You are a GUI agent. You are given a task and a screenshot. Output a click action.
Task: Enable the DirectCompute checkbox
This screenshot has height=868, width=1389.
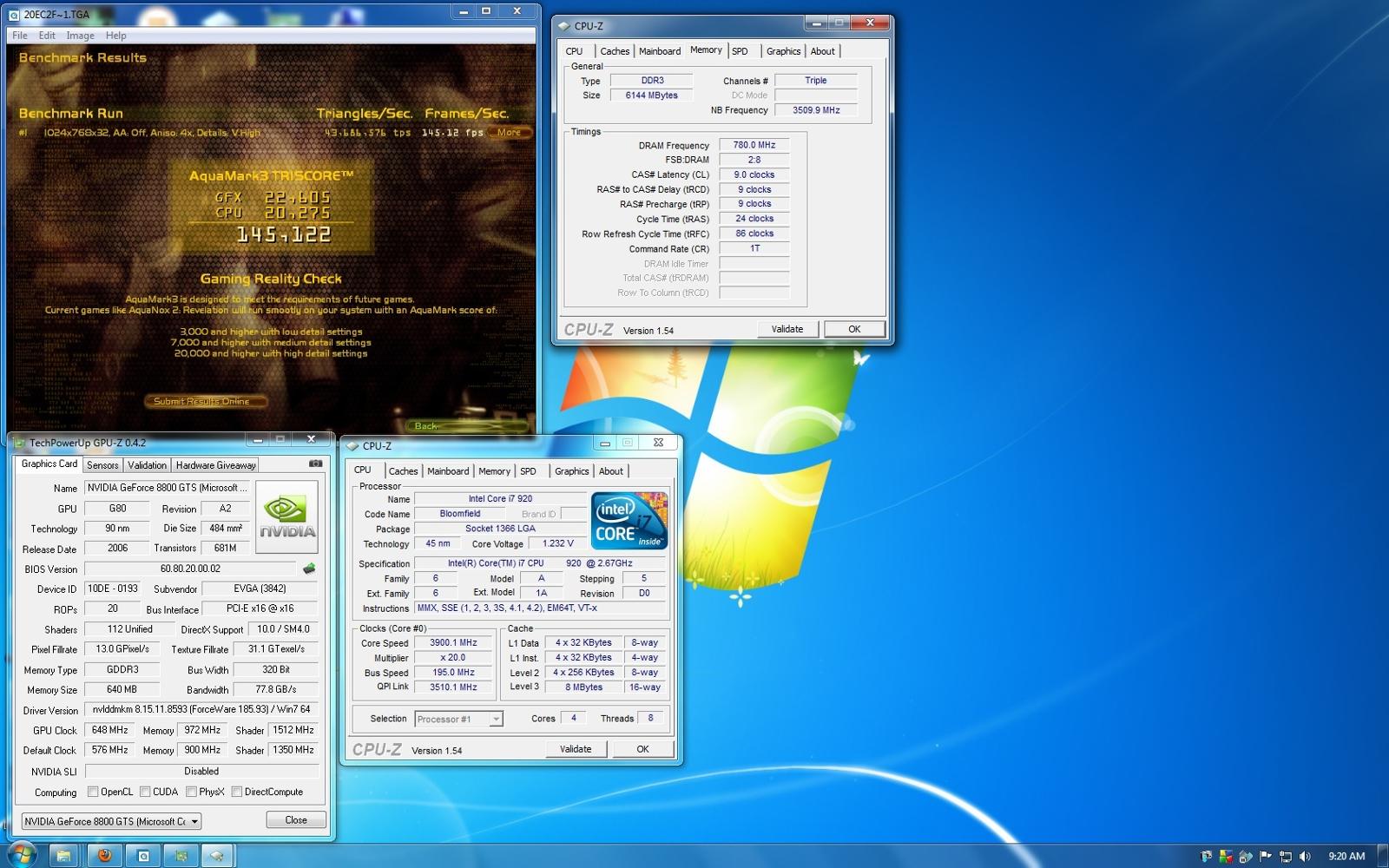coord(236,792)
